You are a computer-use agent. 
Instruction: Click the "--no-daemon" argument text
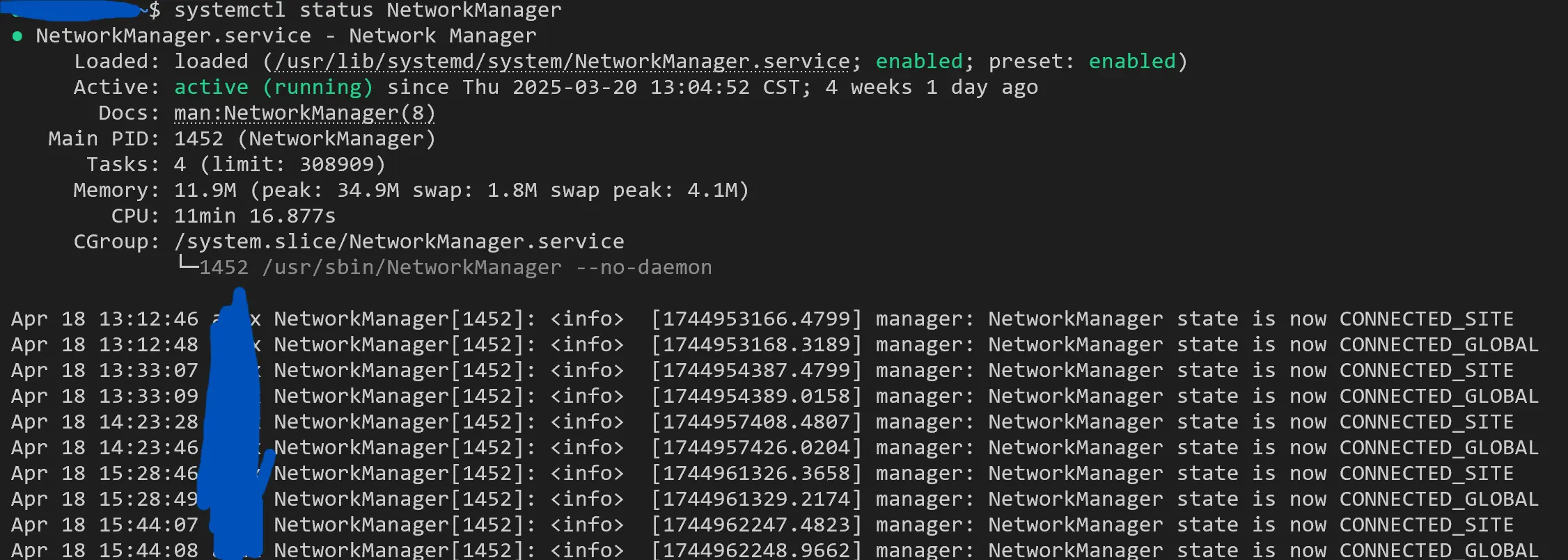(644, 268)
